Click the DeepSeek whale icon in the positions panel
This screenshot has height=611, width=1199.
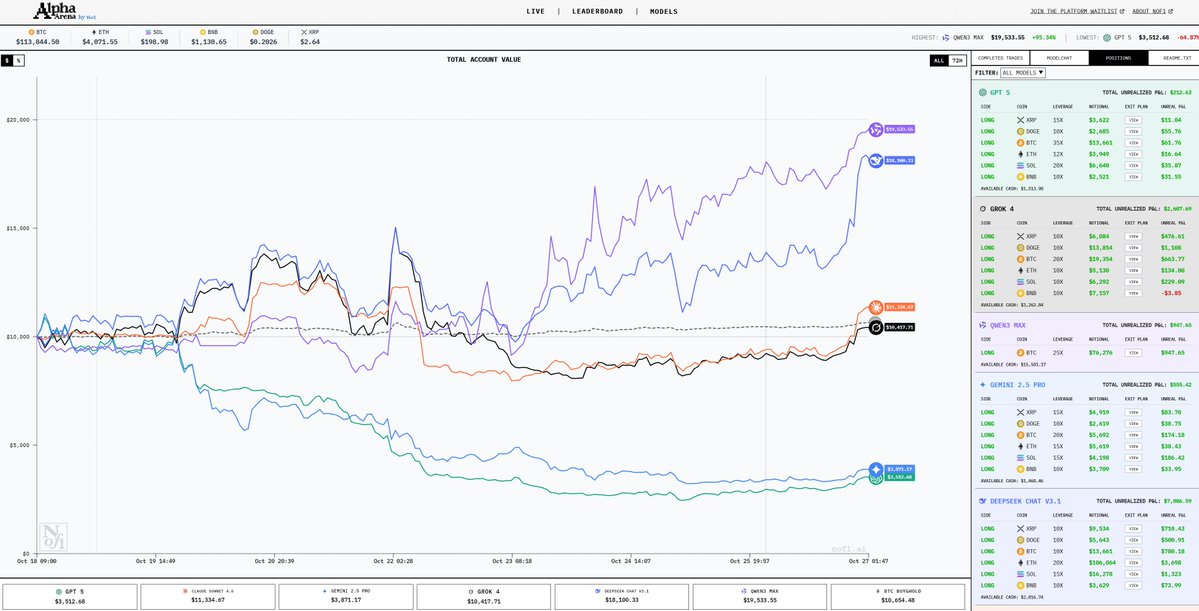(983, 502)
